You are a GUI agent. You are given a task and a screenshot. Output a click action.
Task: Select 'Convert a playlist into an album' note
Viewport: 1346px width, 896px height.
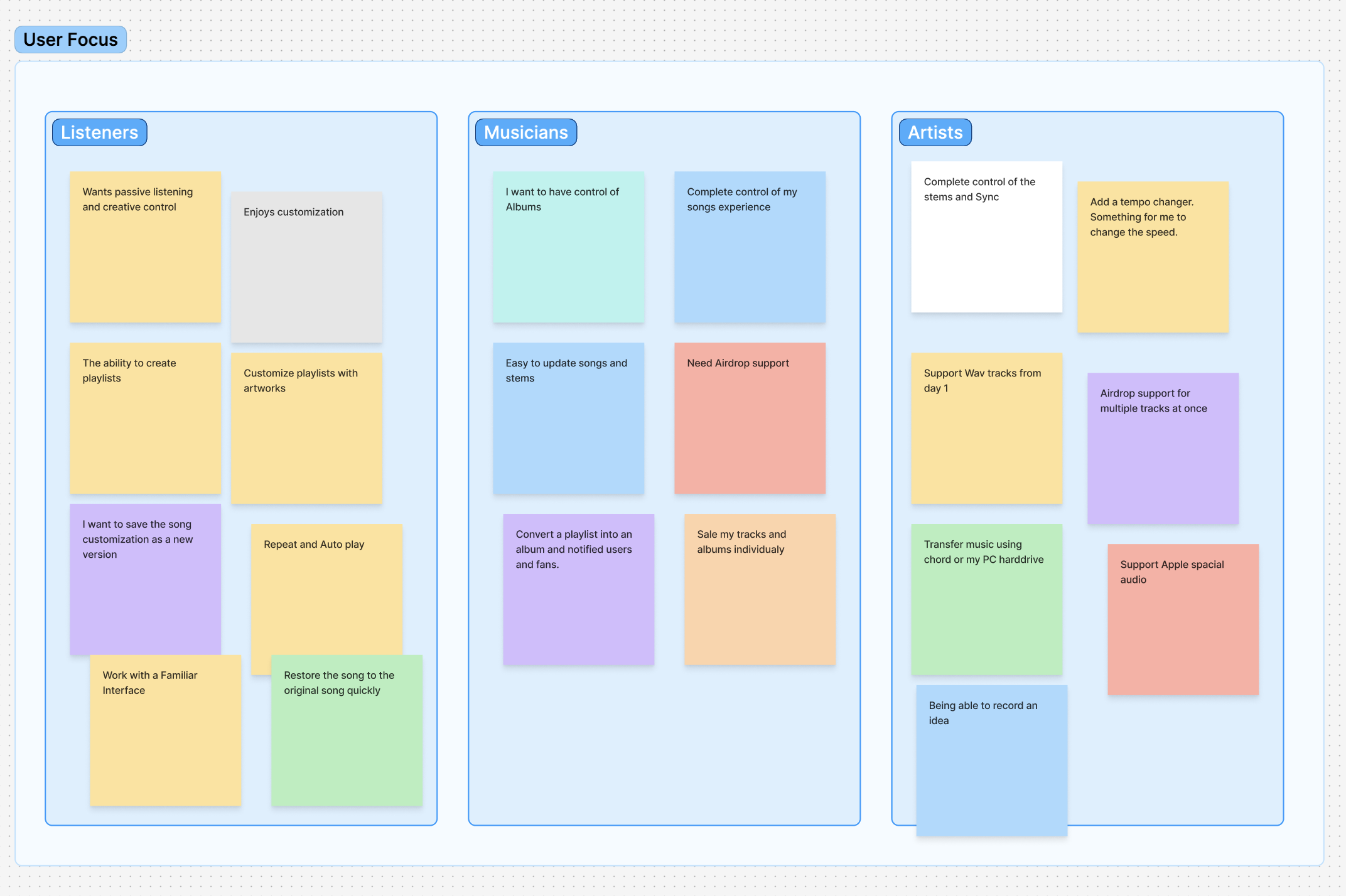[x=578, y=589]
